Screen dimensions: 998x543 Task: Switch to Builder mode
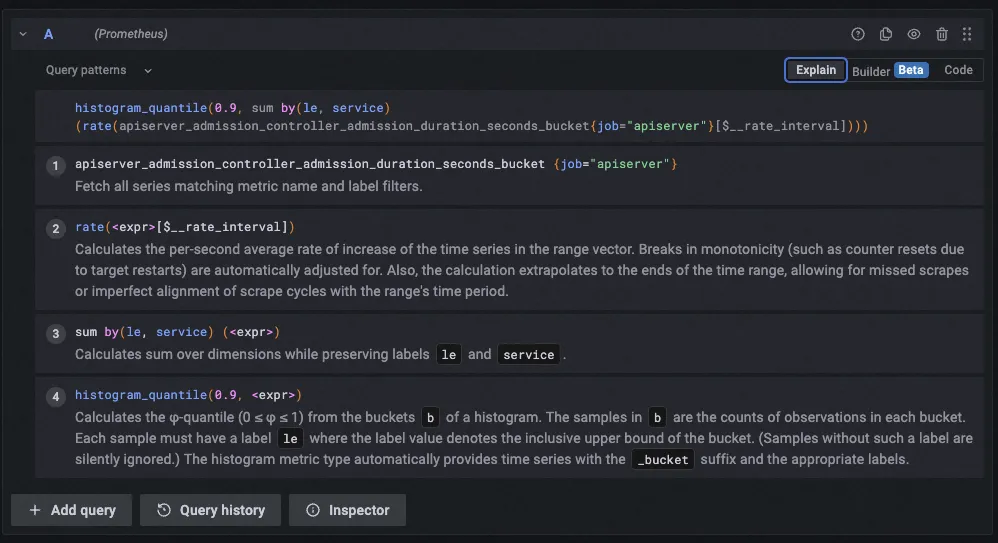click(871, 71)
